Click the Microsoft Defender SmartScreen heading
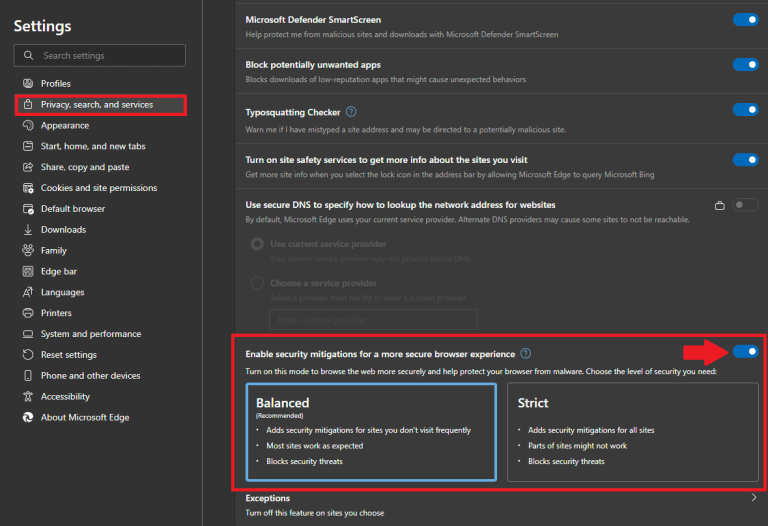 (313, 20)
